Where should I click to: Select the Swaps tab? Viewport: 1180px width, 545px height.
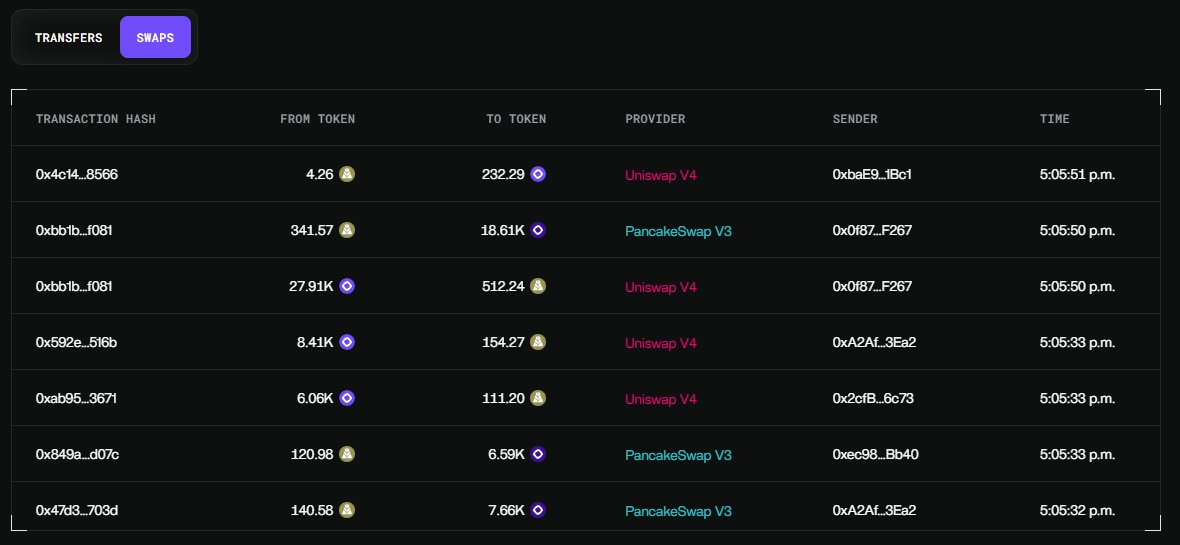click(x=155, y=38)
